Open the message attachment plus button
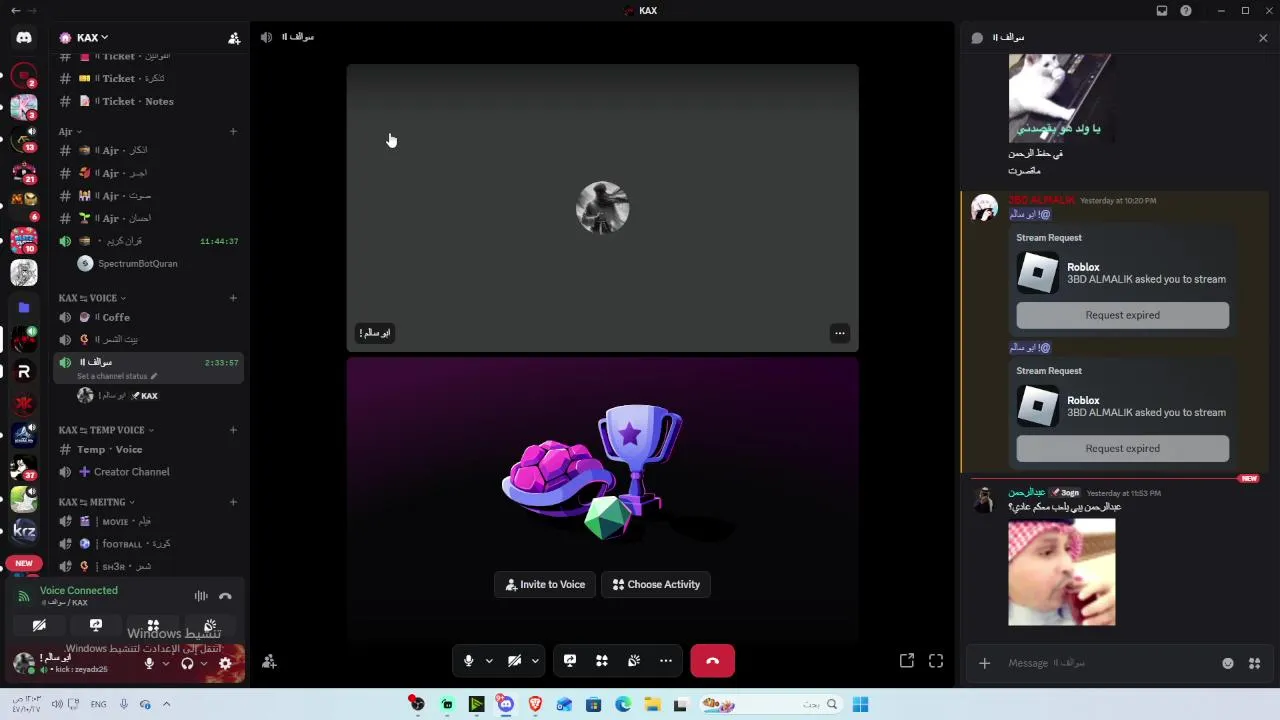The height and width of the screenshot is (720, 1280). (984, 663)
